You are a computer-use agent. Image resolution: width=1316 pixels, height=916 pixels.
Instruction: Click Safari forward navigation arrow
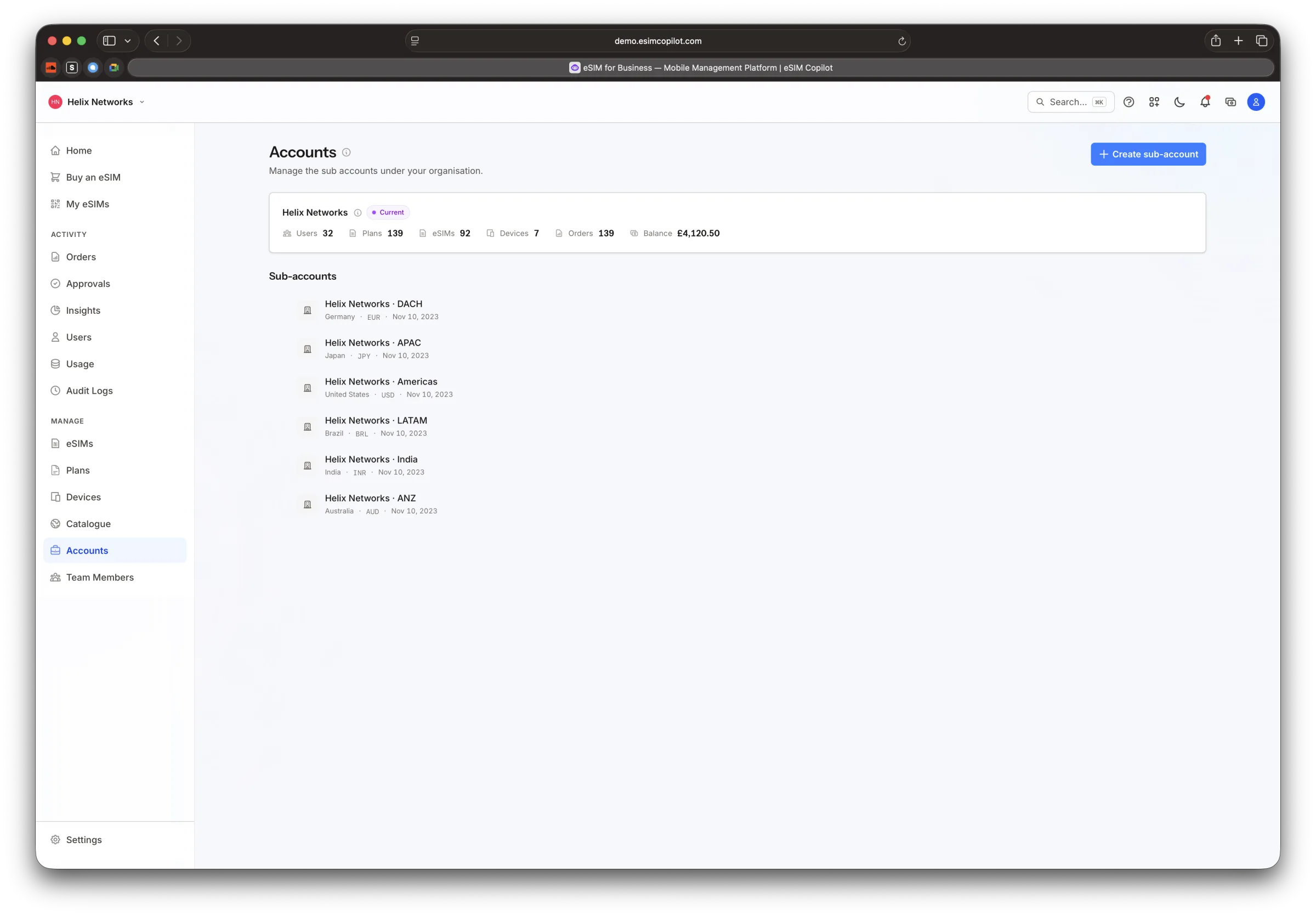[179, 41]
